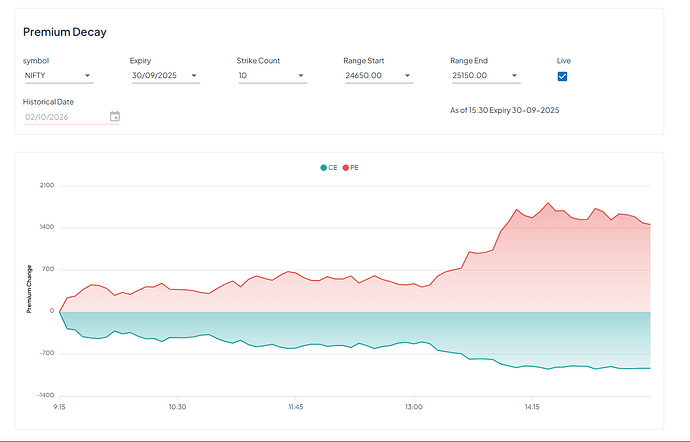Image resolution: width=690 pixels, height=442 pixels.
Task: Click the 'As of 15:30' expiry text
Action: click(x=505, y=110)
